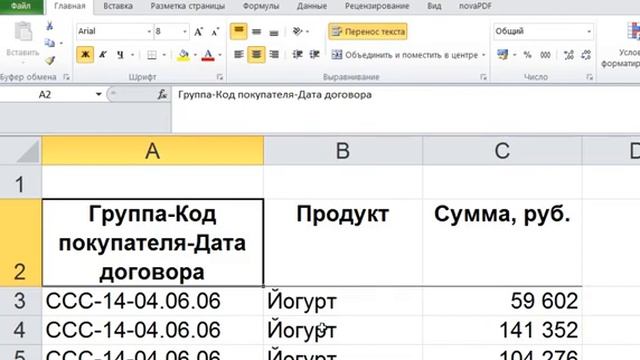Click the Increase Indent icon
Image resolution: width=640 pixels, height=360 pixels.
click(314, 55)
